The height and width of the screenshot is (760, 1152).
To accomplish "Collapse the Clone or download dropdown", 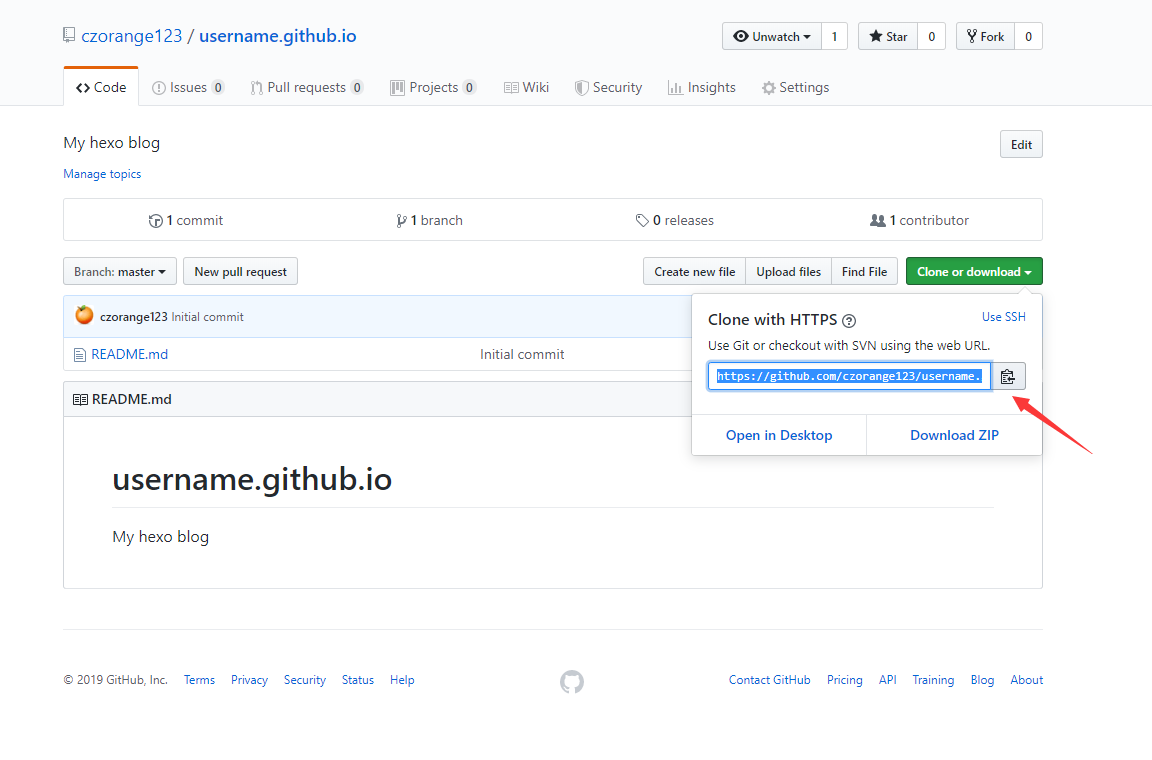I will pos(974,272).
